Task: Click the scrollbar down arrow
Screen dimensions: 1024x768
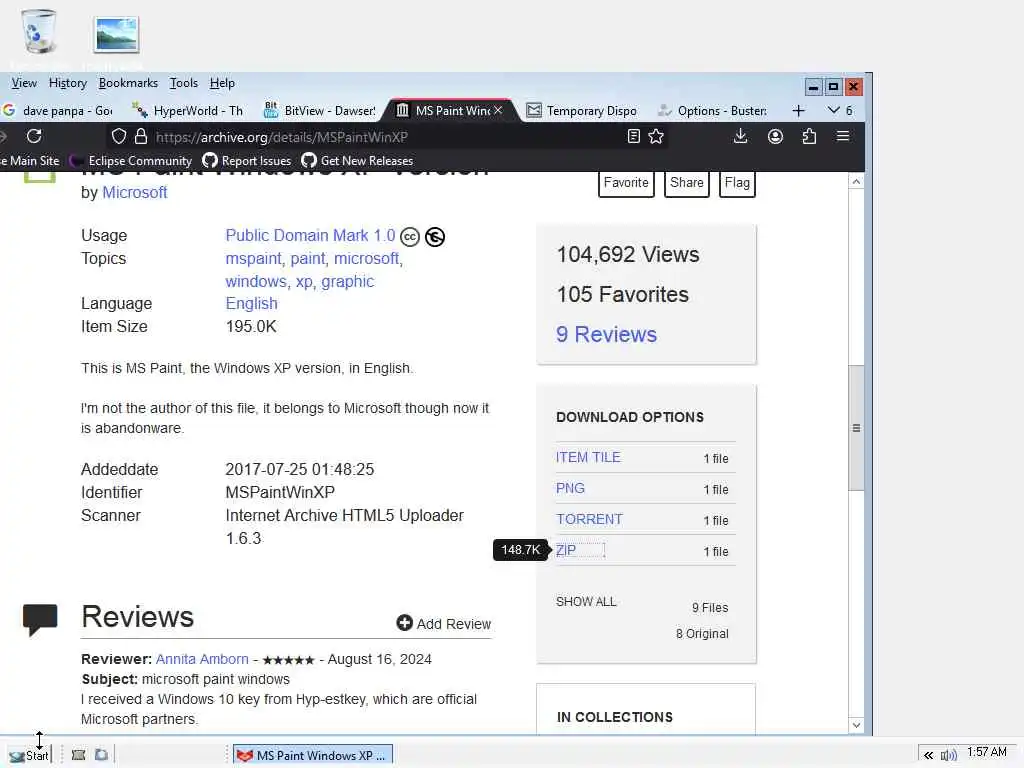Action: pos(856,725)
